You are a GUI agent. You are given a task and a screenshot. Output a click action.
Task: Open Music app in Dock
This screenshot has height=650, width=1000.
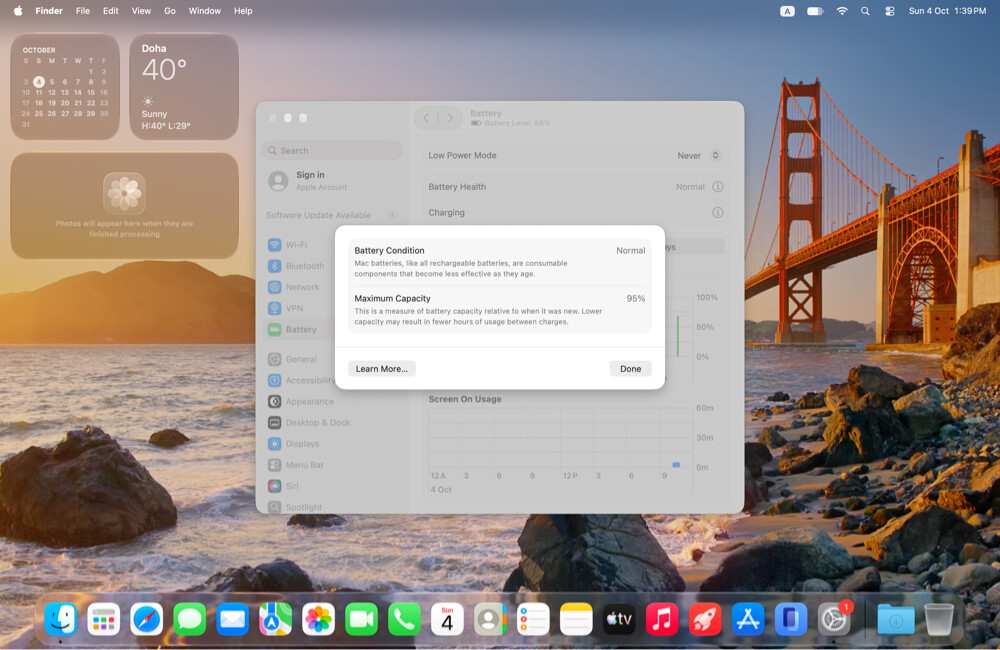(x=662, y=619)
